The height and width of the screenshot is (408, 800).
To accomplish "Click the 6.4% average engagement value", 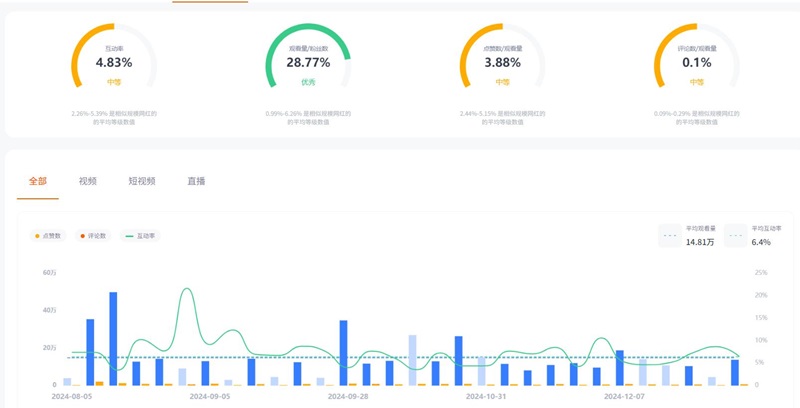I will (762, 242).
